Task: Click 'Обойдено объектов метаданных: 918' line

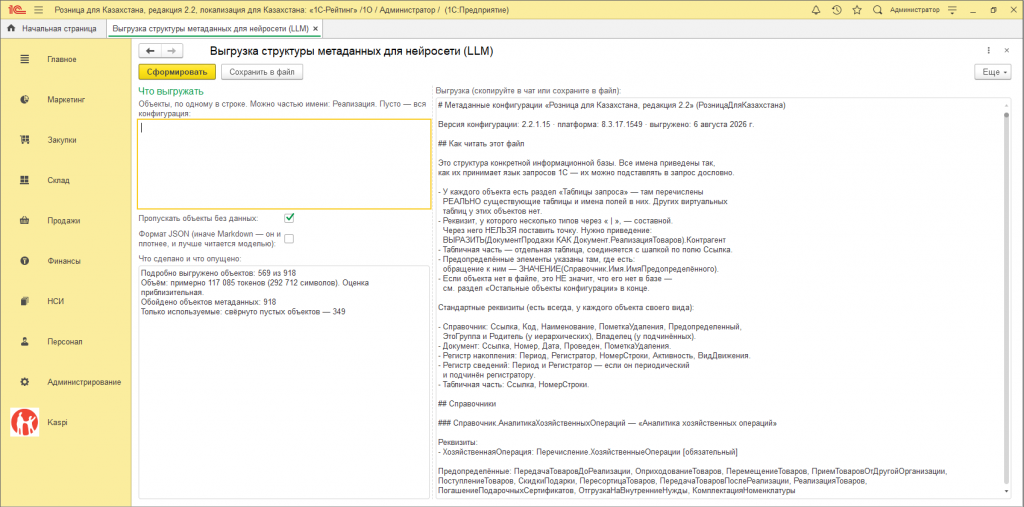Action: (208, 302)
